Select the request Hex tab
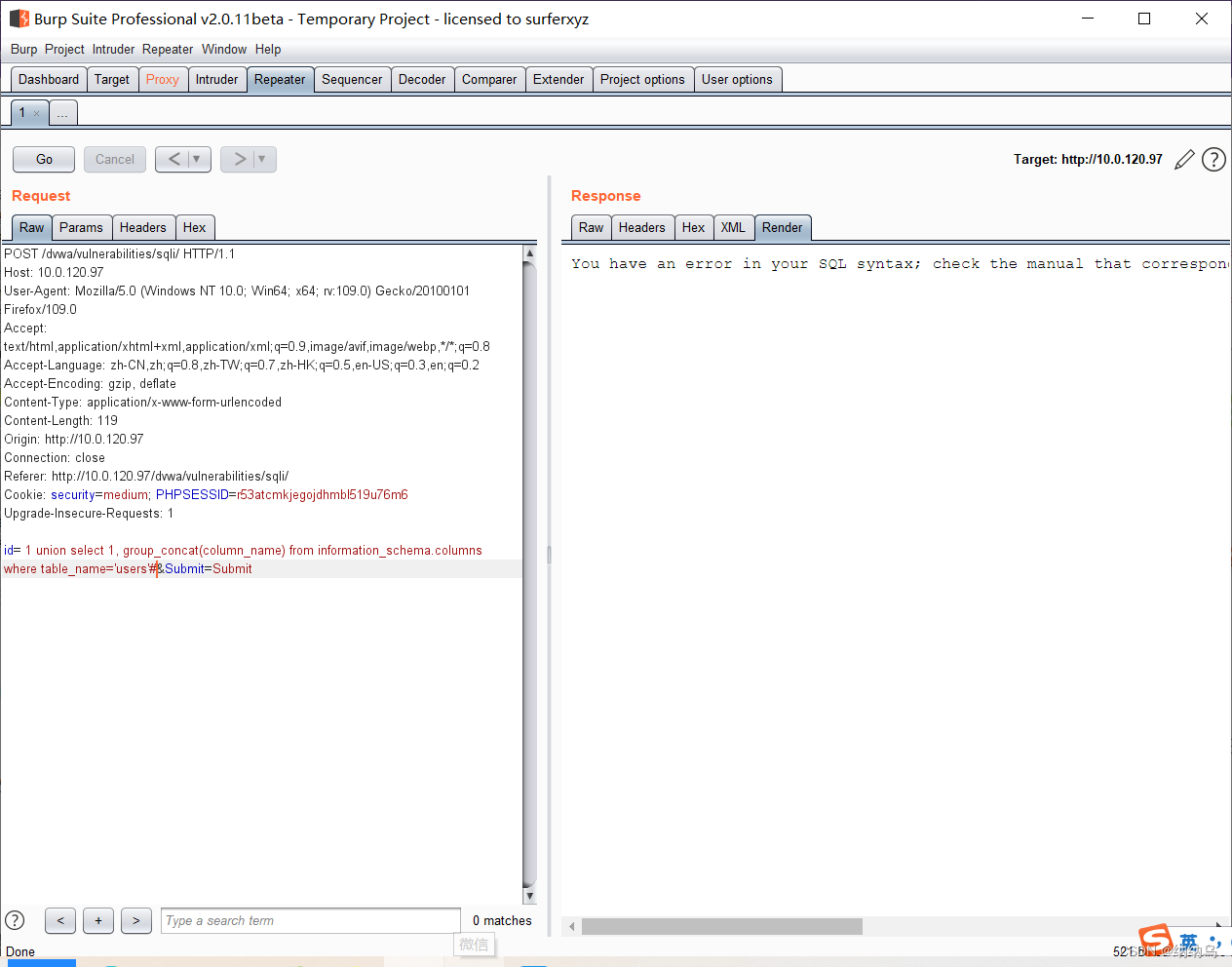This screenshot has width=1232, height=967. [195, 228]
